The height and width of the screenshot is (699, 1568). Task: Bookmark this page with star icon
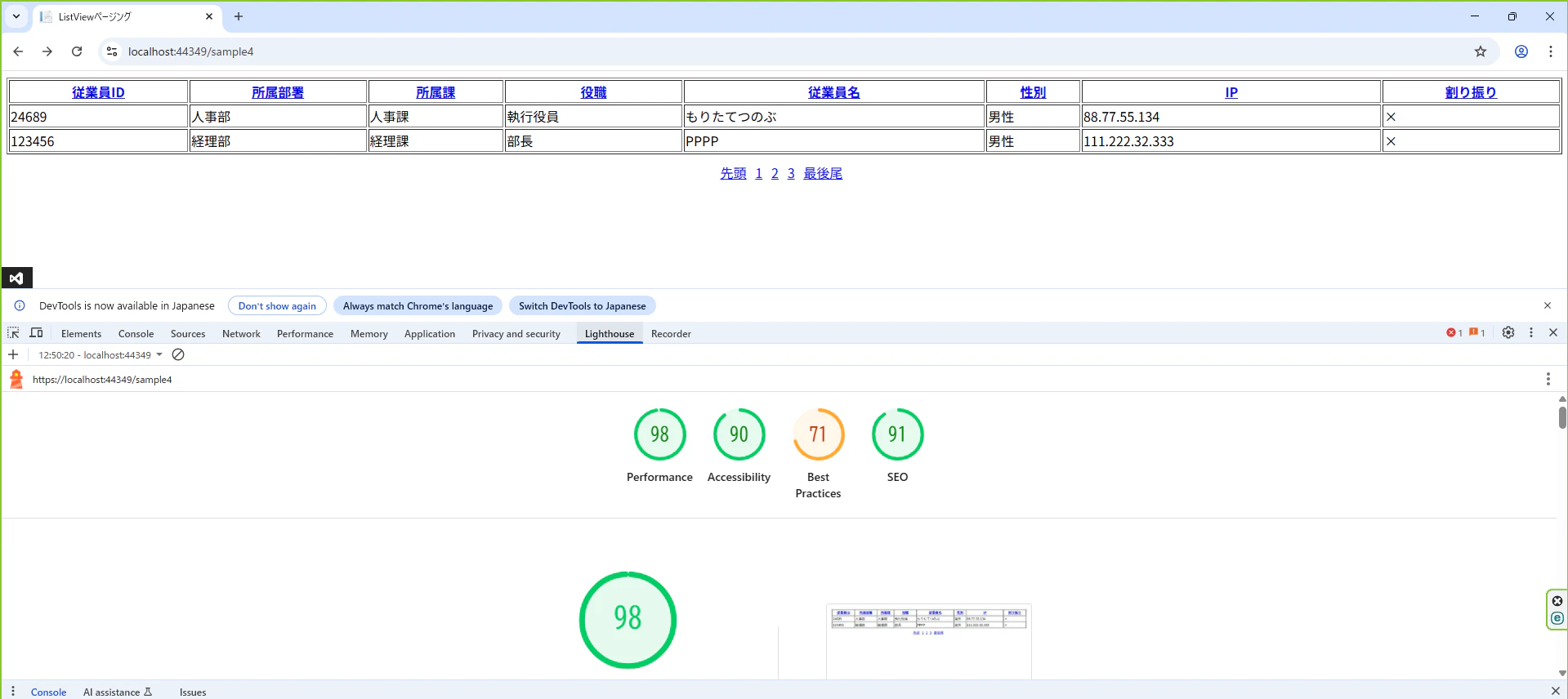pyautogui.click(x=1481, y=51)
